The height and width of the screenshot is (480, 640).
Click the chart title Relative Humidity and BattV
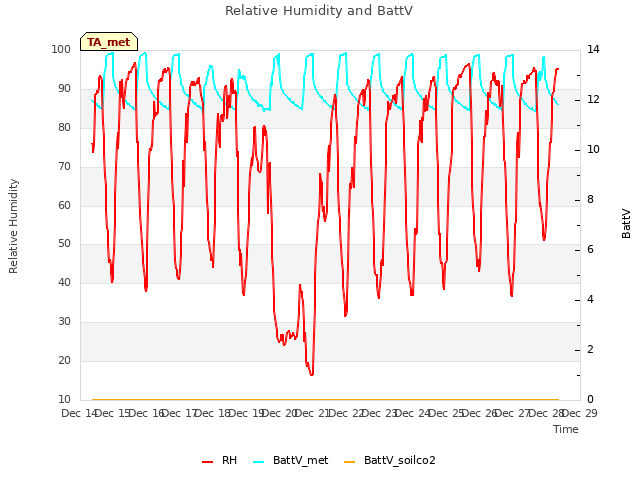point(319,11)
